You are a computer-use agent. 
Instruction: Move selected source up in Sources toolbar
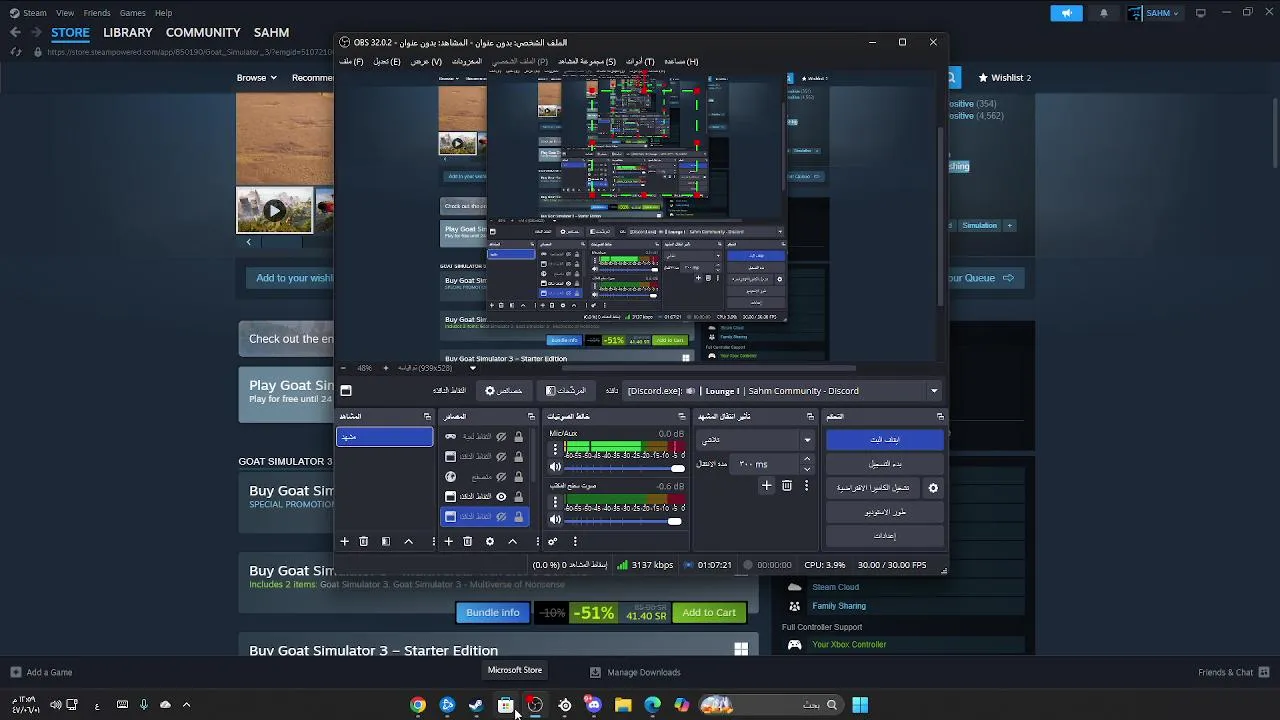512,541
